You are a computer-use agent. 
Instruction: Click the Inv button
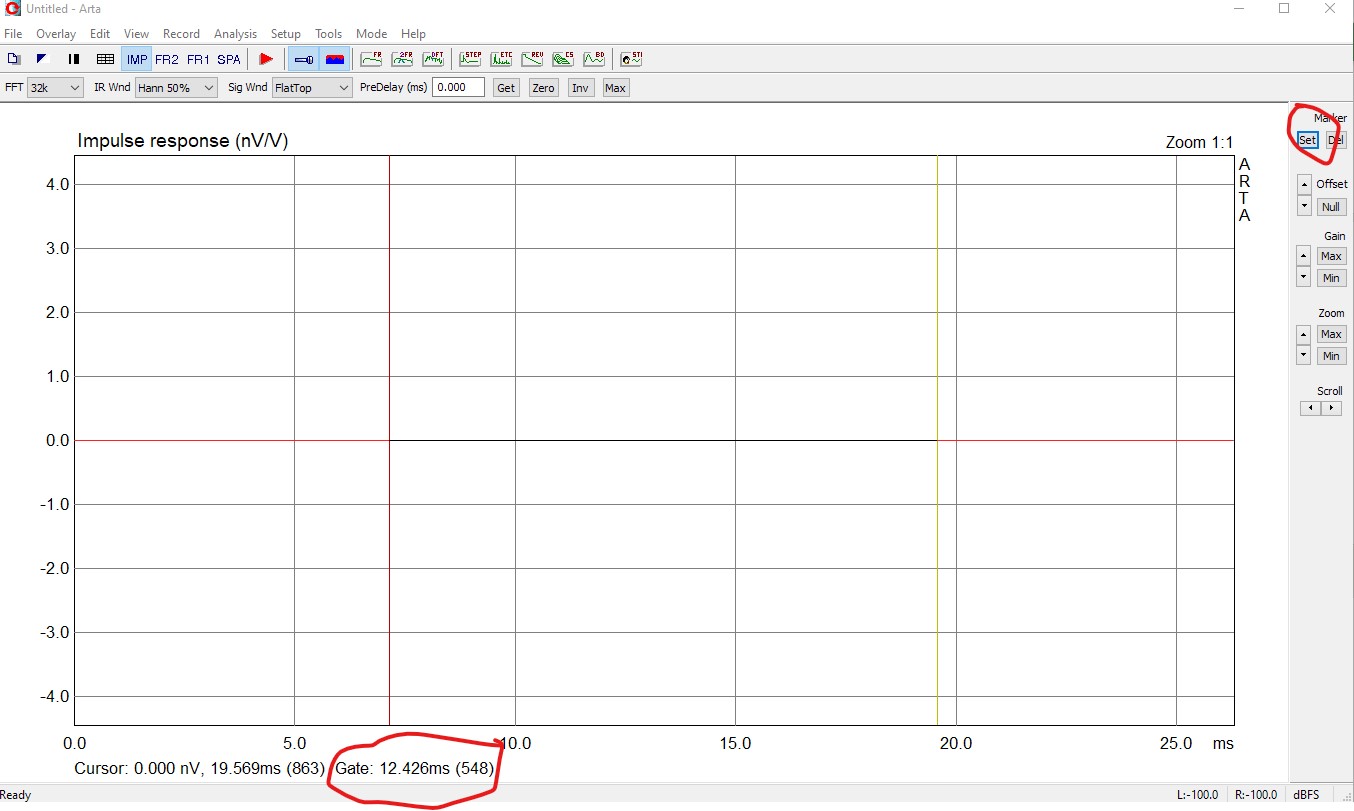tap(580, 88)
